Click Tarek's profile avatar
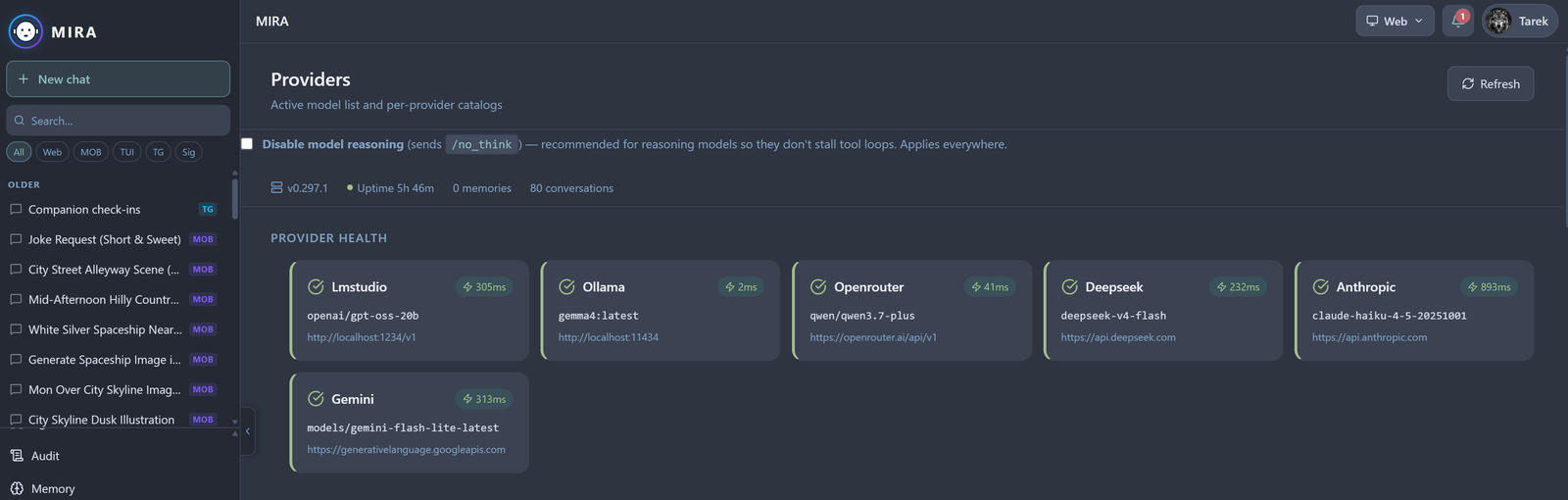Image resolution: width=1568 pixels, height=500 pixels. click(1498, 21)
